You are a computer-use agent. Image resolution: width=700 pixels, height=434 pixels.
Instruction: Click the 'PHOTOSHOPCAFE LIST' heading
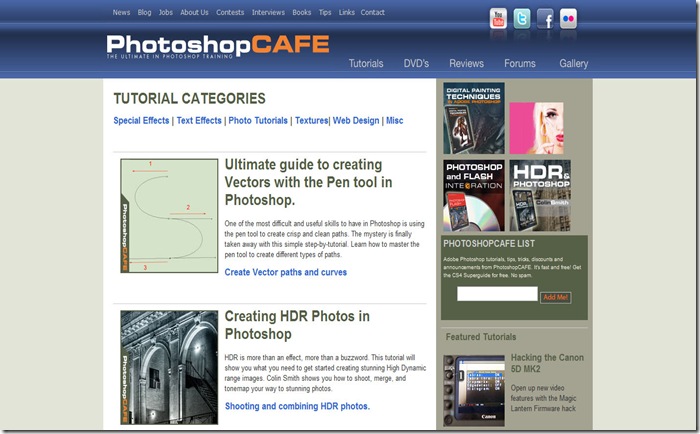tap(489, 244)
